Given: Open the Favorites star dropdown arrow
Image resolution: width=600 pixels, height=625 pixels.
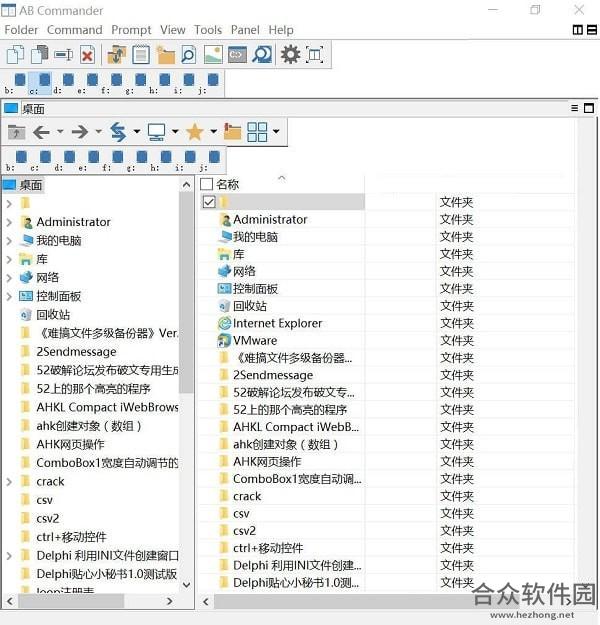Looking at the screenshot, I should click(x=214, y=131).
